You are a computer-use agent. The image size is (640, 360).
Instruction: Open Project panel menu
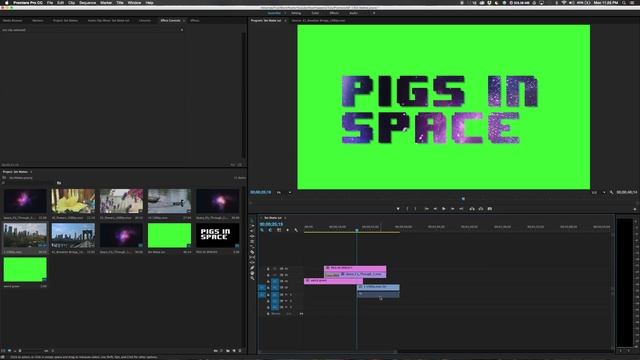click(x=31, y=172)
